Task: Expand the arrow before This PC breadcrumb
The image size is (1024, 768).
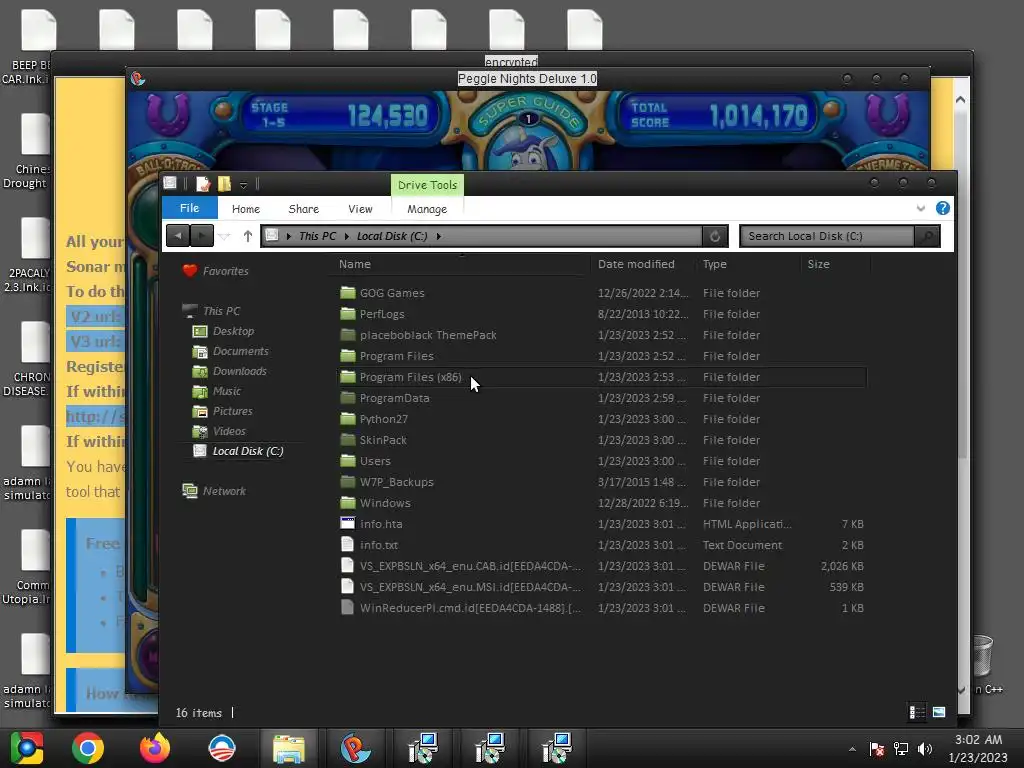Action: [289, 236]
